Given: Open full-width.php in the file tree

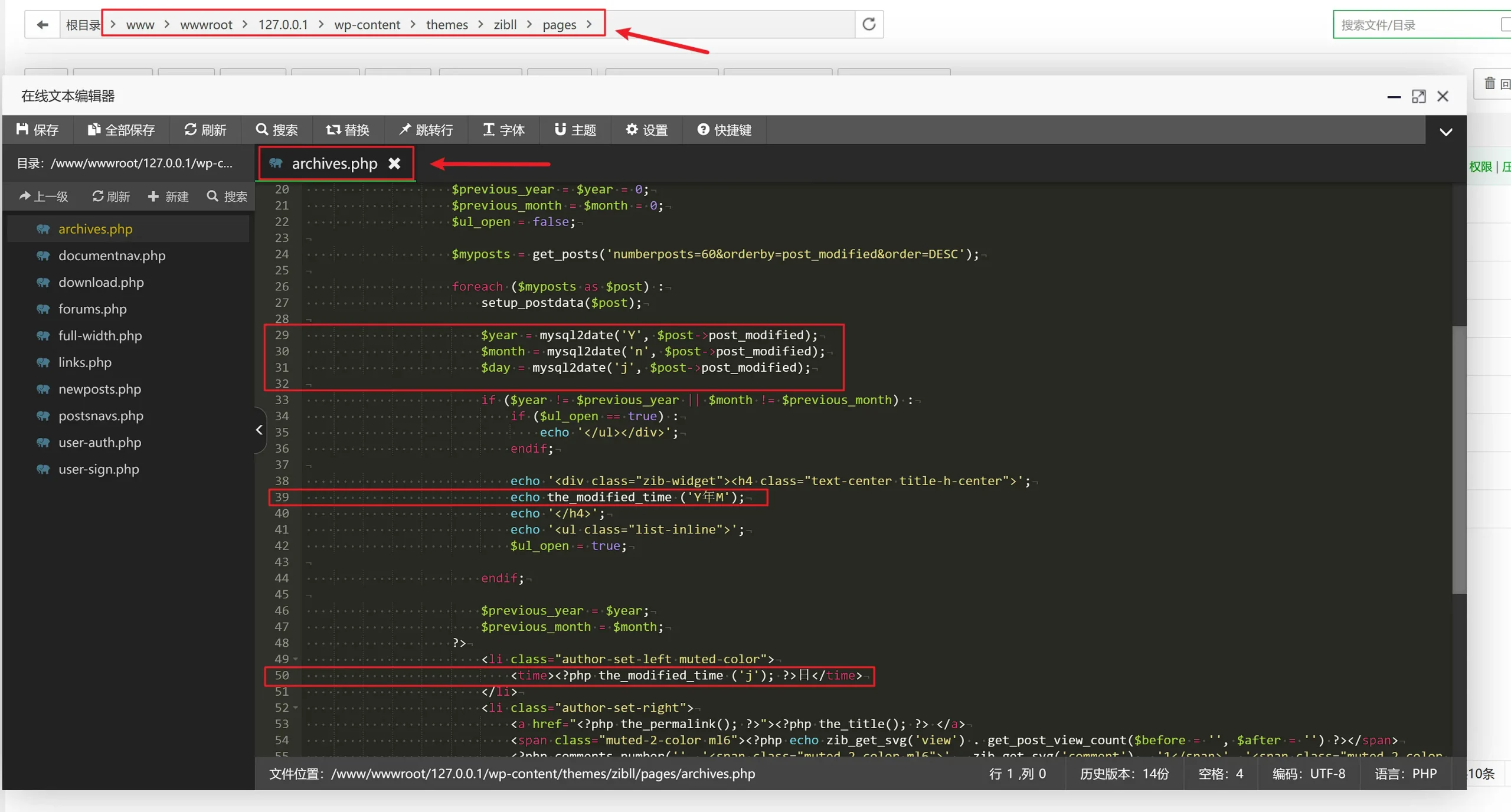Looking at the screenshot, I should click(127, 336).
